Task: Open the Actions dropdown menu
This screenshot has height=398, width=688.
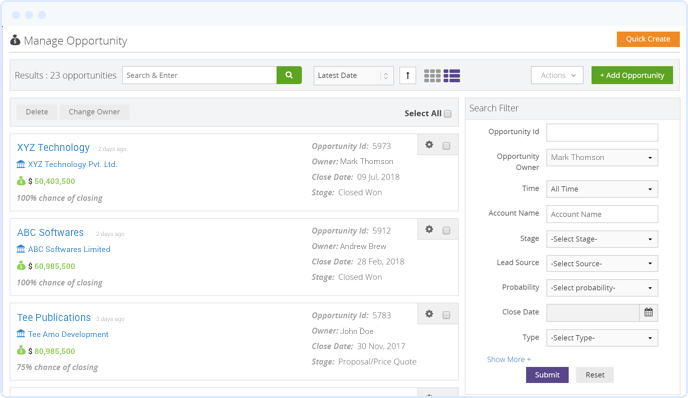Action: (x=557, y=75)
